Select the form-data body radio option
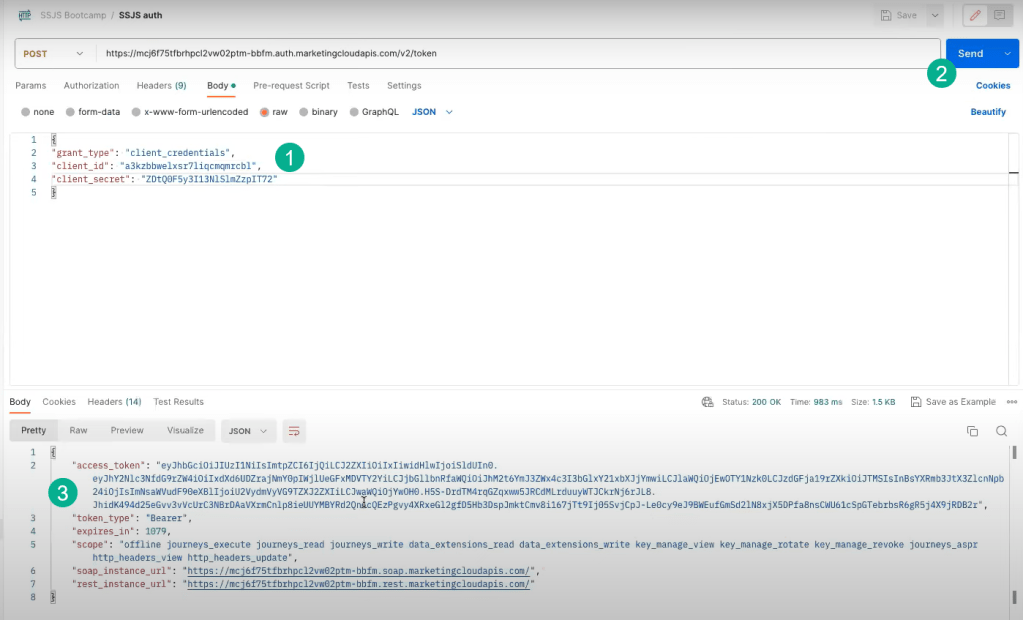 pos(70,112)
